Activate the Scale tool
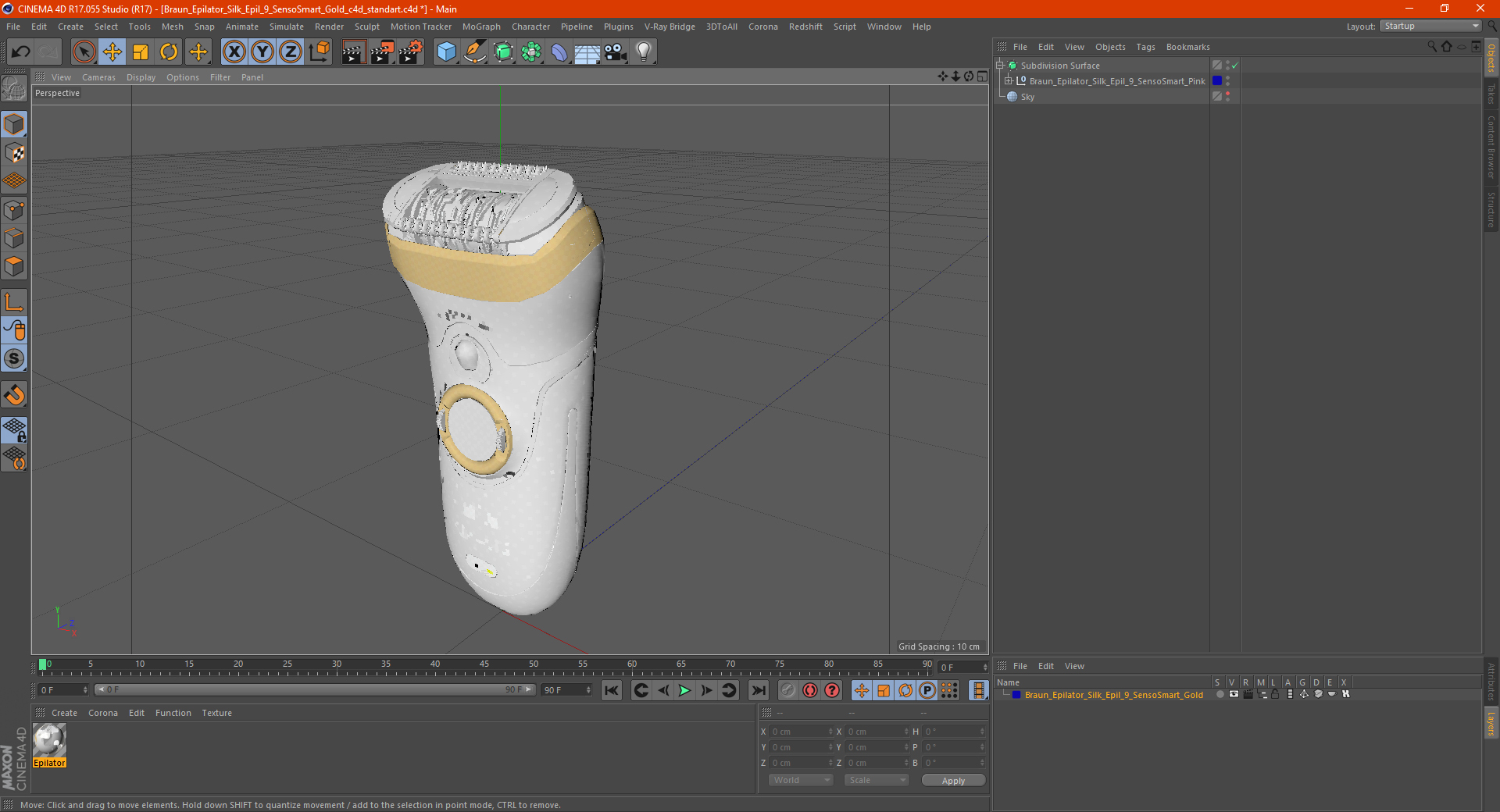This screenshot has width=1500, height=812. [x=141, y=52]
